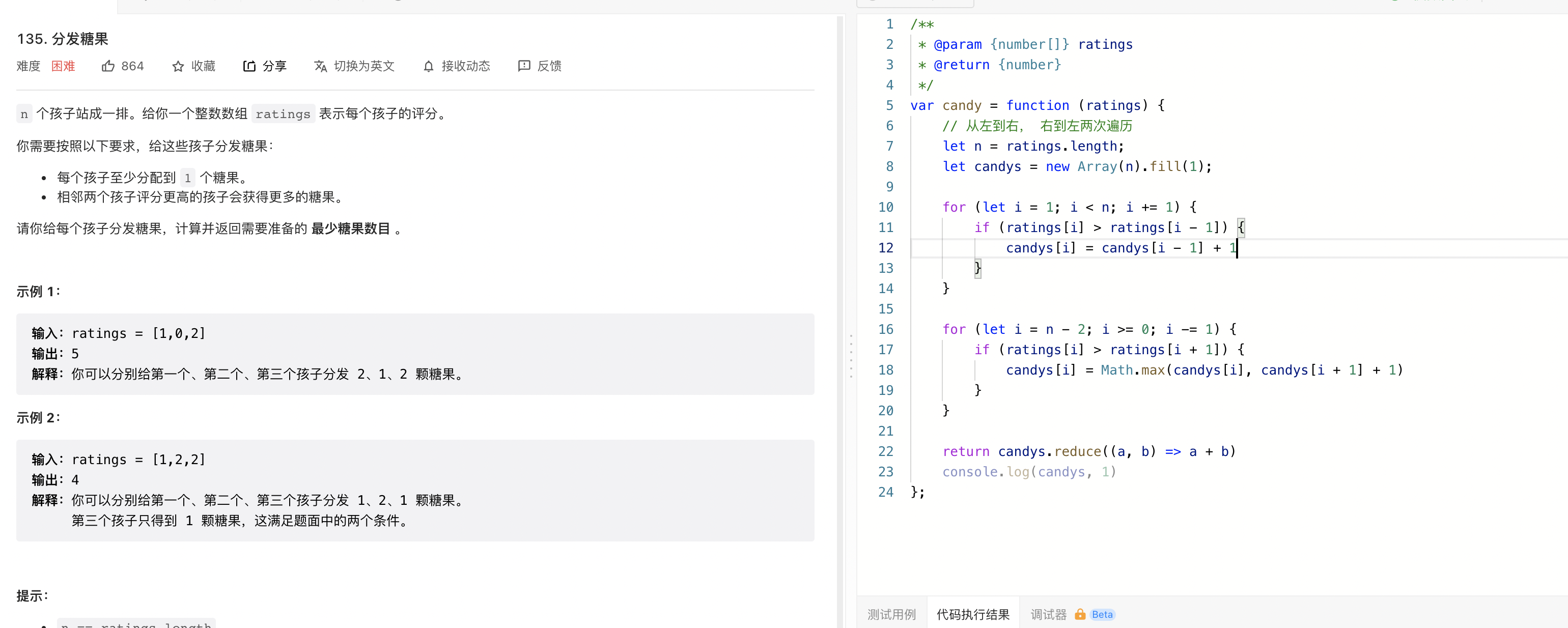This screenshot has height=628, width=1568.
Task: Open the 调试器 tab
Action: (x=1048, y=614)
